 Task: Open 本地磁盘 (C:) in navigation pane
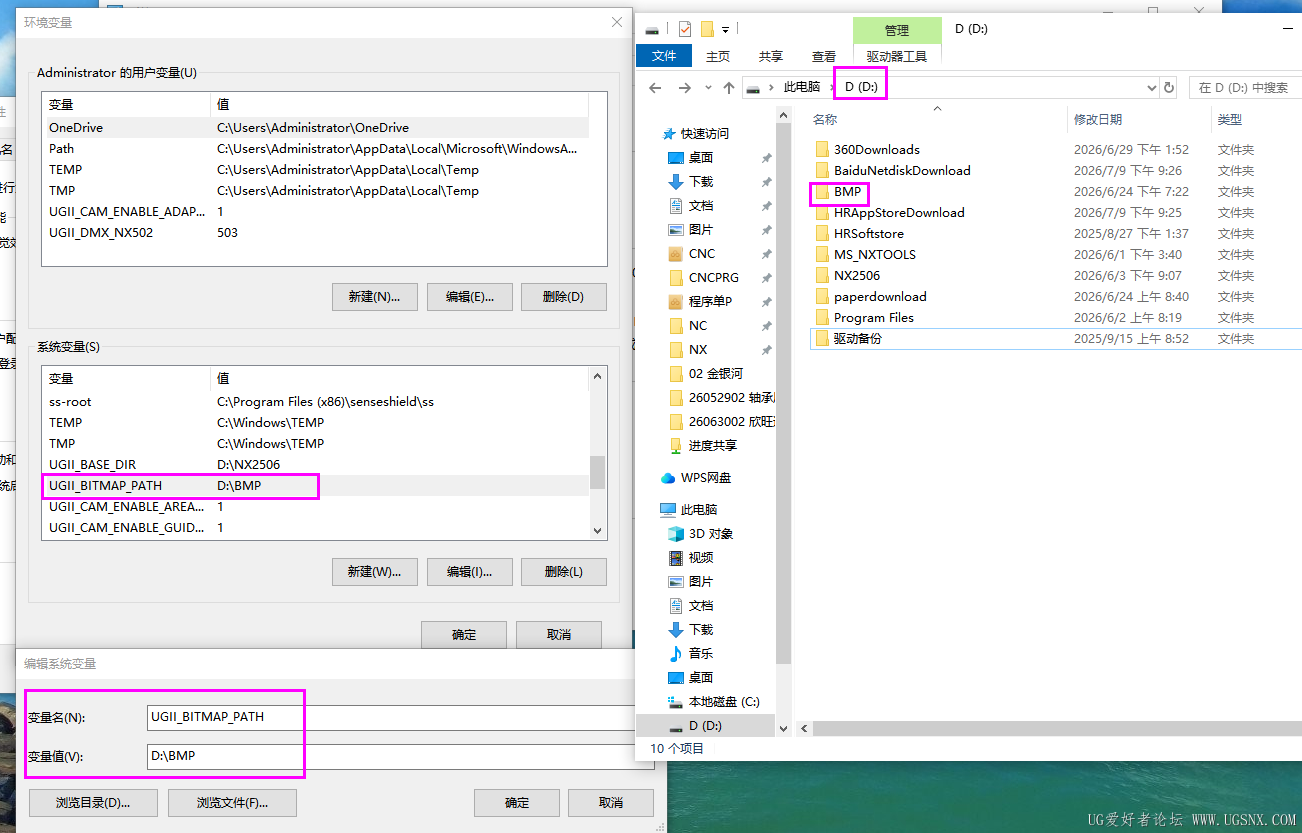724,701
